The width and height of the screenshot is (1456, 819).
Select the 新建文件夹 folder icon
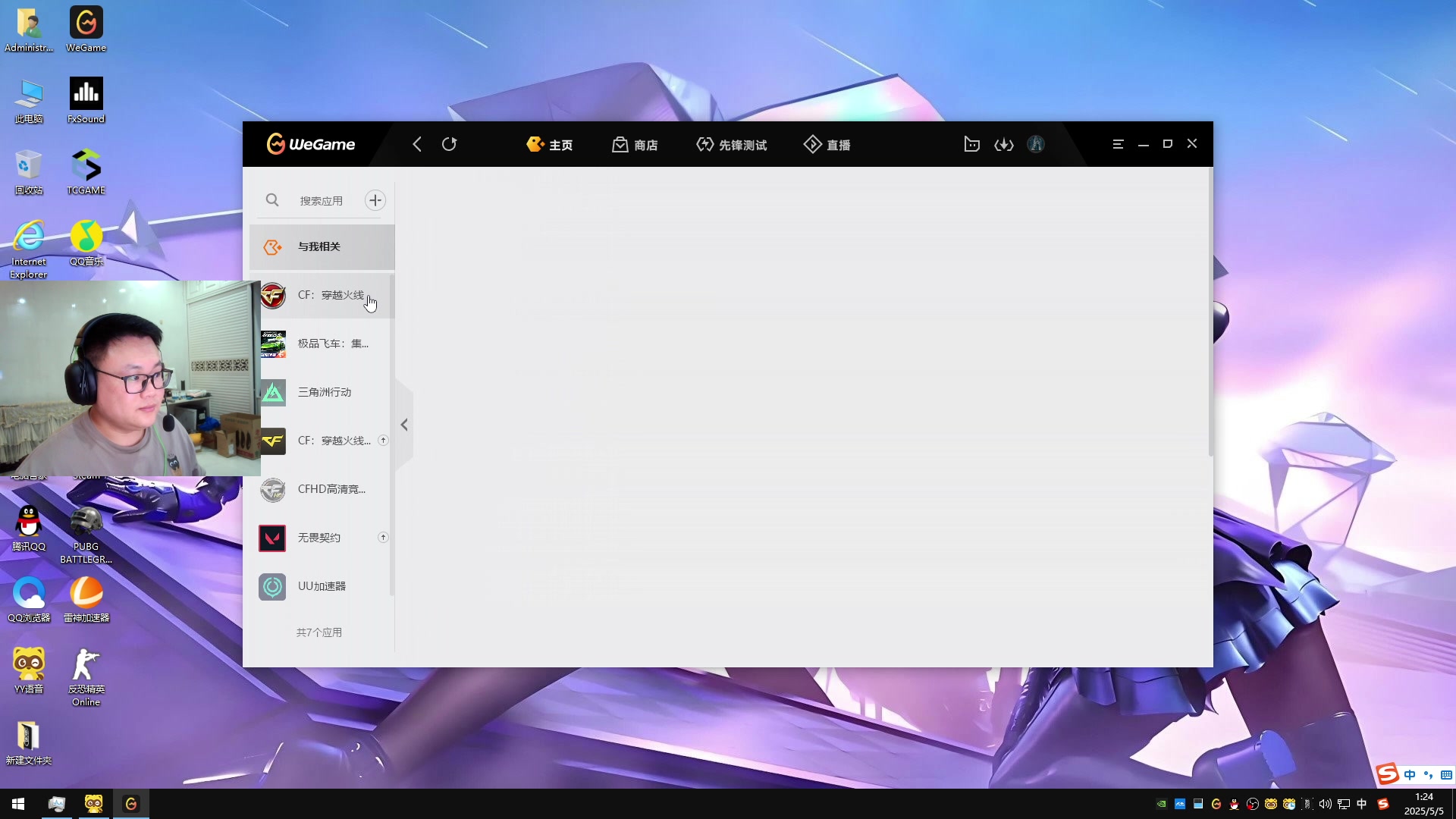tap(29, 742)
